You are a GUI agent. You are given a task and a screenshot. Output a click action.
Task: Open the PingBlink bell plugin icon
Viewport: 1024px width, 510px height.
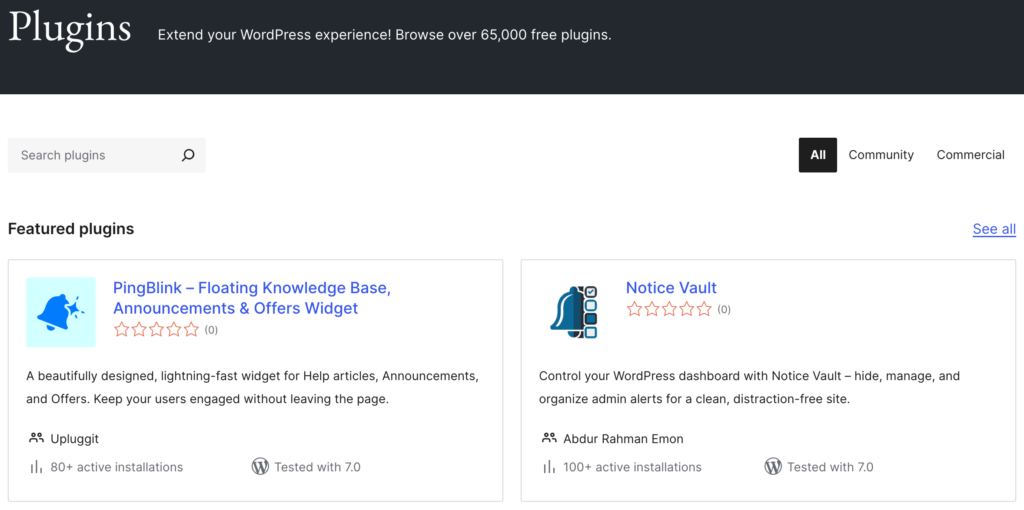click(x=61, y=312)
